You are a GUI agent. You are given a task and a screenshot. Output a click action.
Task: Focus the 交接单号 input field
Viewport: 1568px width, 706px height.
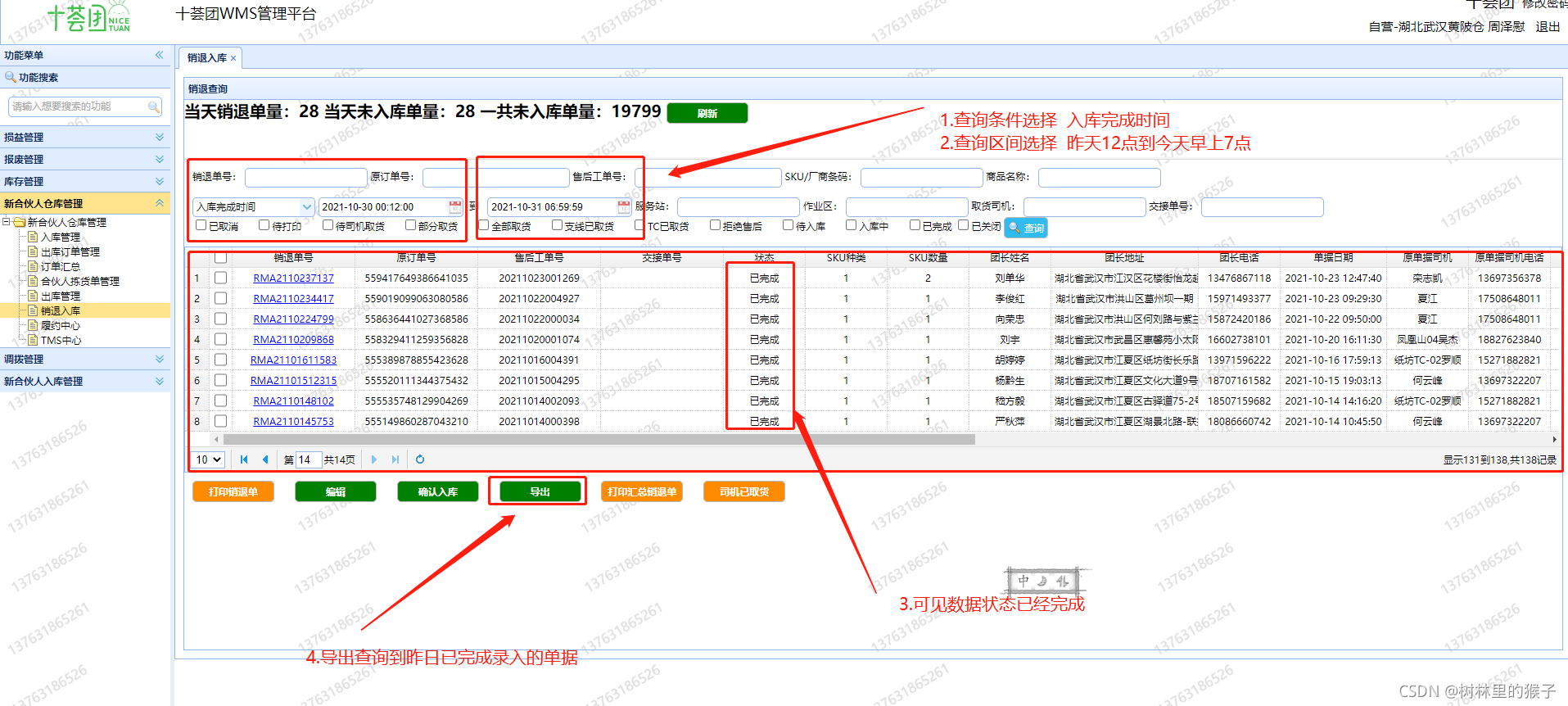tap(1263, 206)
